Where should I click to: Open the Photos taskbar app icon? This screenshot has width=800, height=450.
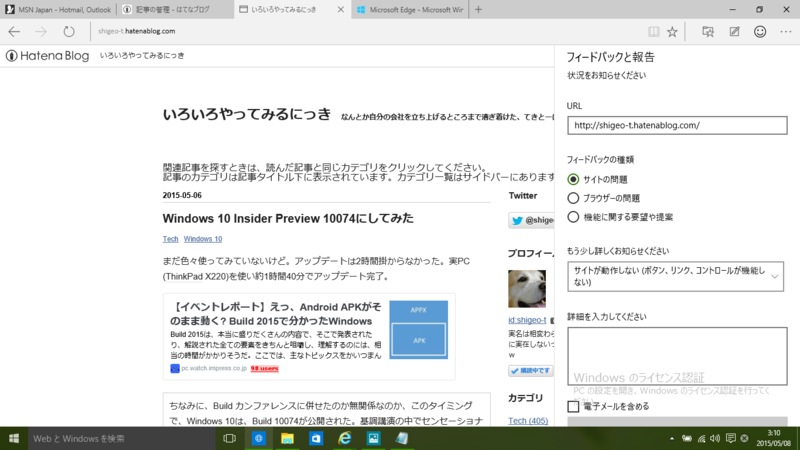373,438
